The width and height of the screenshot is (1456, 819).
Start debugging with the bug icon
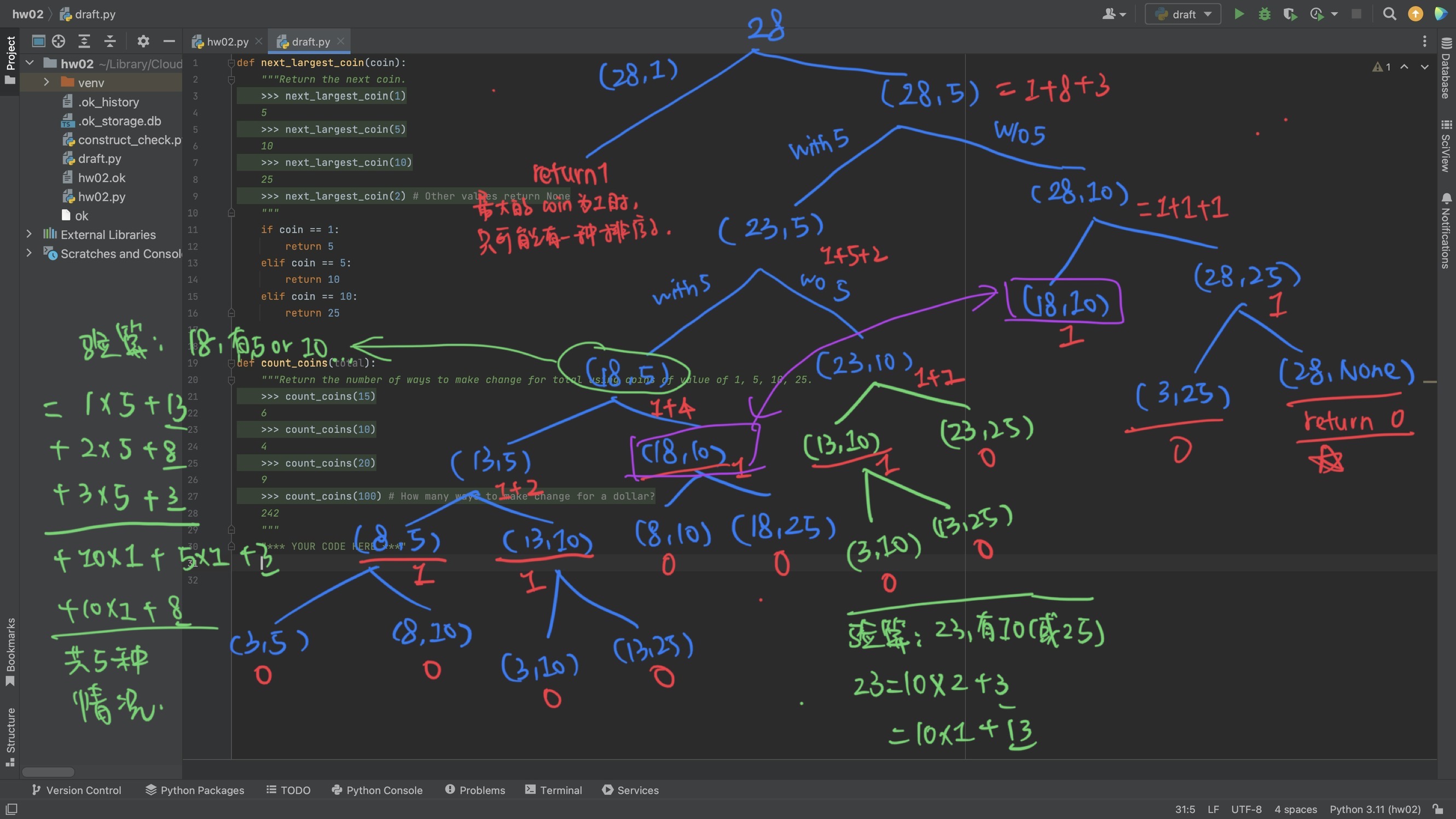tap(1264, 14)
